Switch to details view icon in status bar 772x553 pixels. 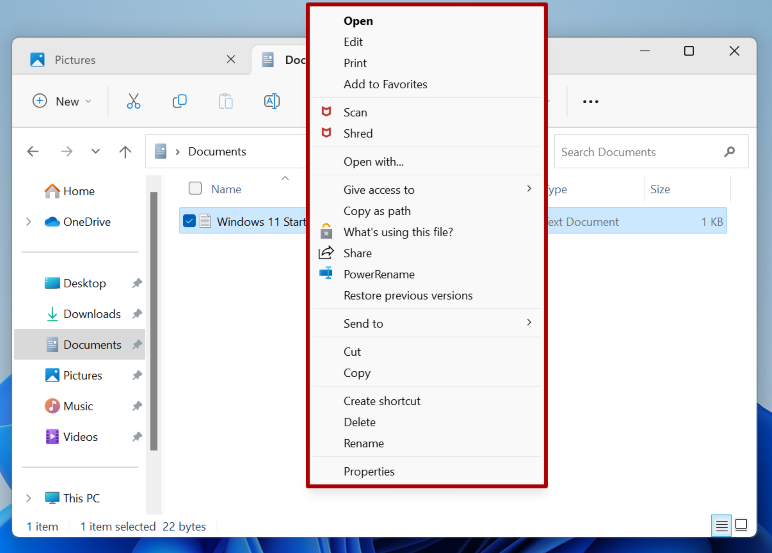[721, 525]
